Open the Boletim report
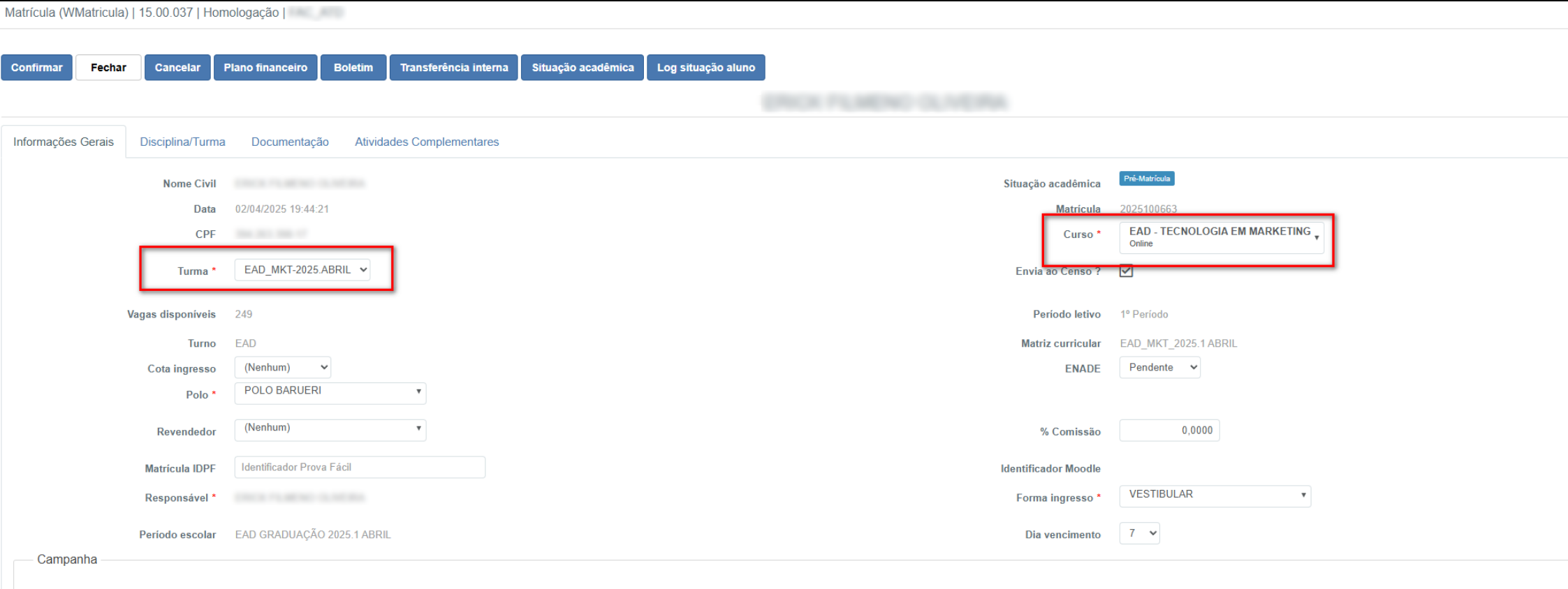 point(353,68)
